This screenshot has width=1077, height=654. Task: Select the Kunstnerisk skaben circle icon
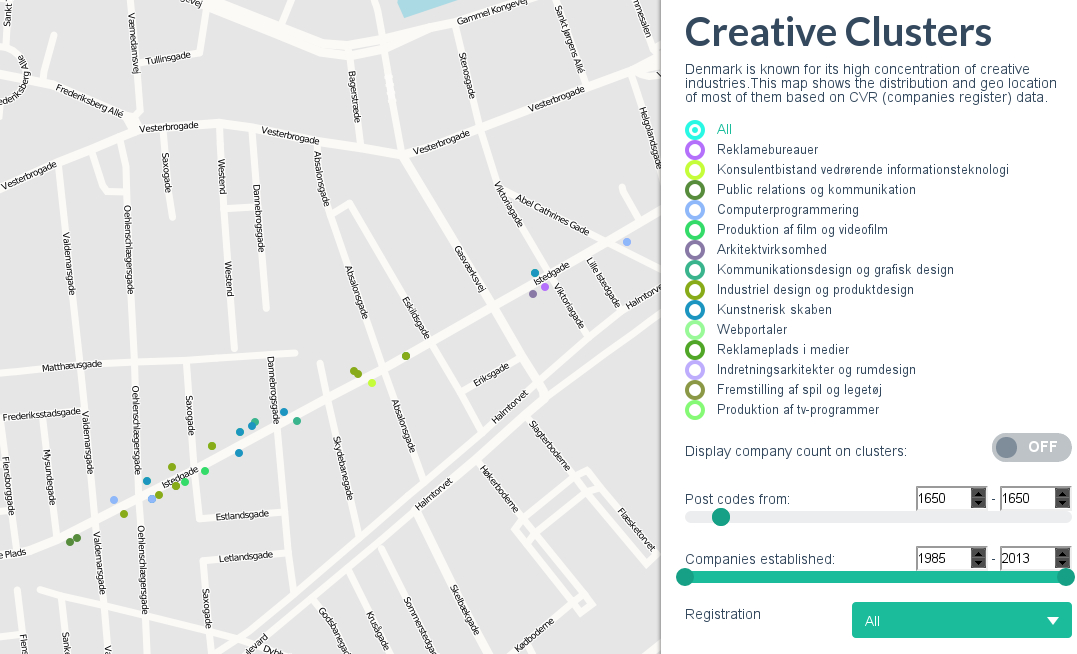(x=695, y=310)
